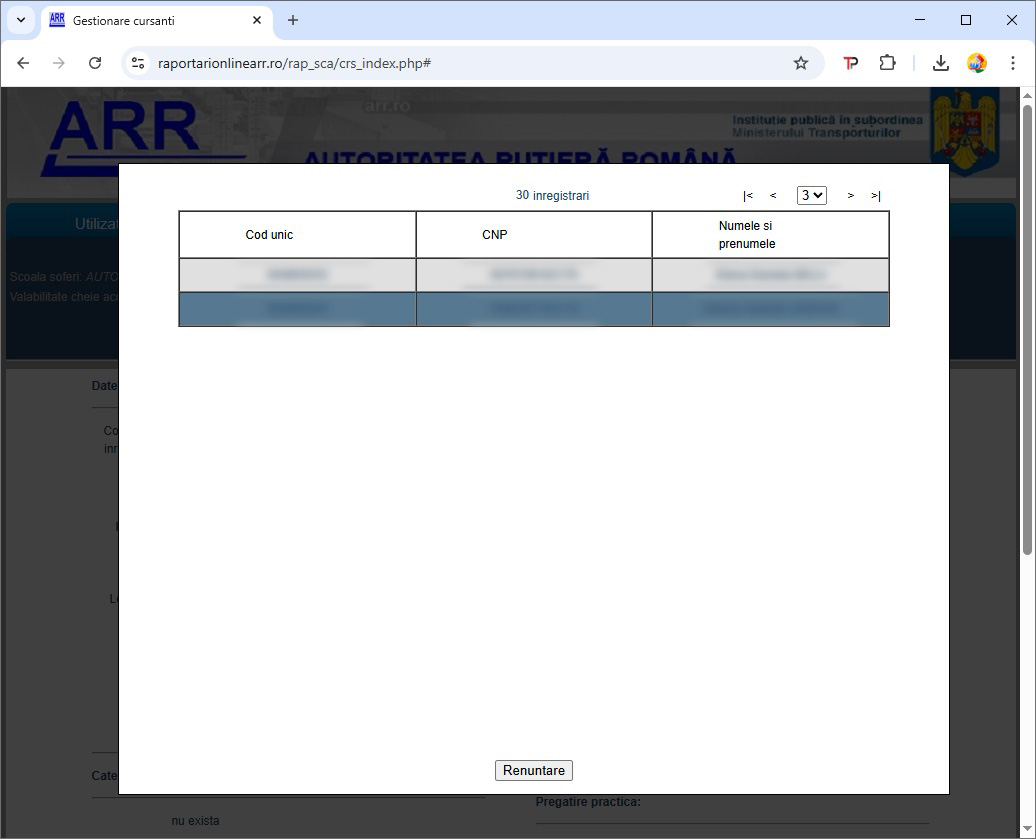
Task: Click the scrollbar down arrow
Action: pyautogui.click(x=1027, y=828)
